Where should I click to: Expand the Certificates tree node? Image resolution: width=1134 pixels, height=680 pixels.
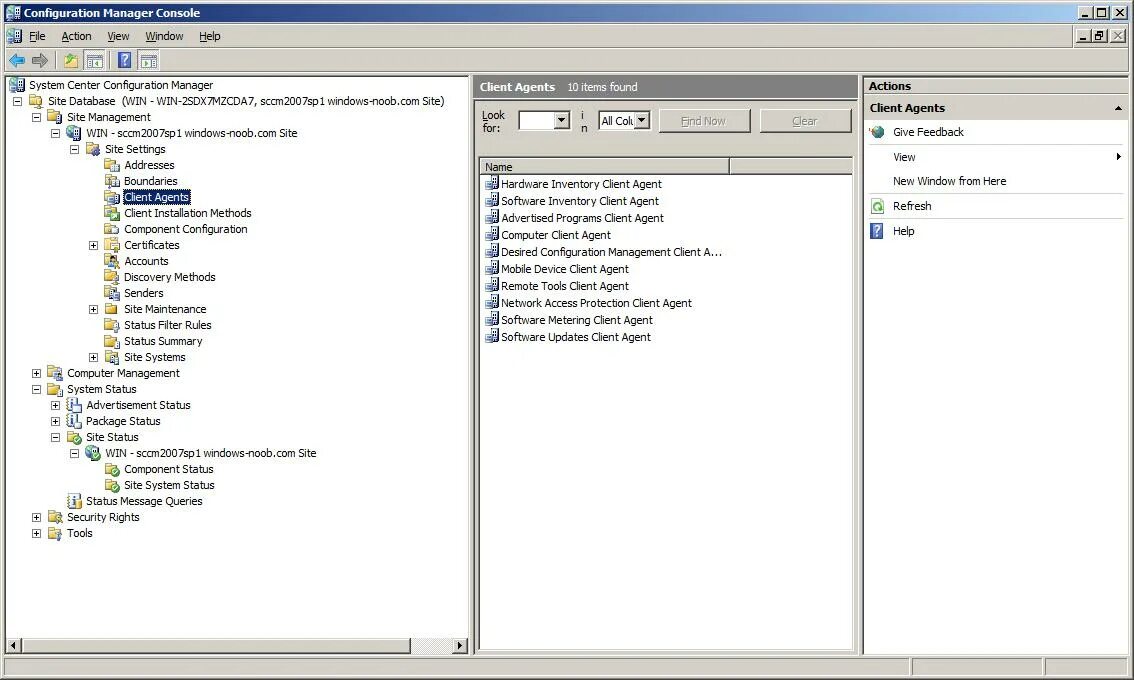point(94,244)
